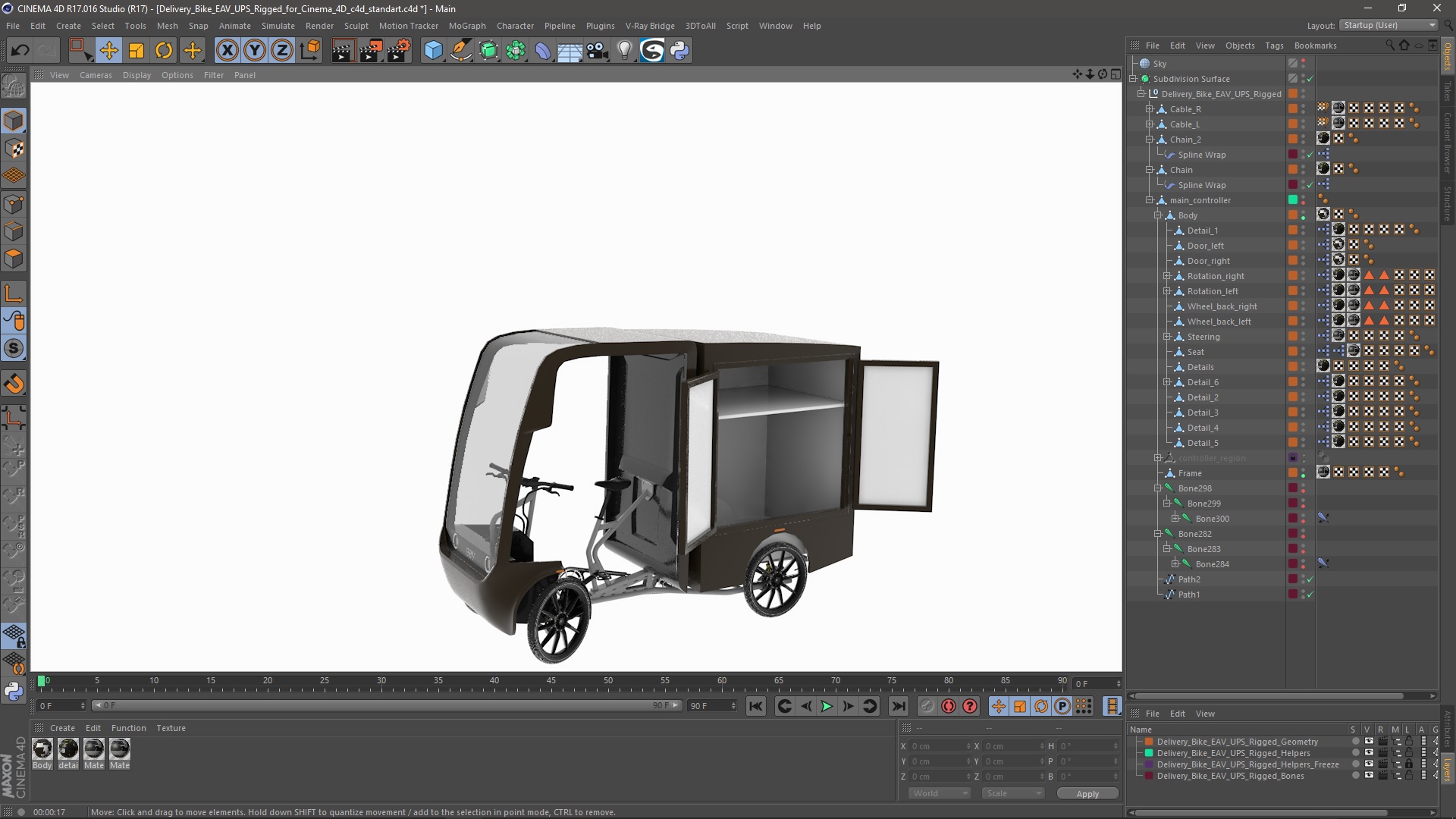
Task: Add a Cube primitive object
Action: [433, 51]
